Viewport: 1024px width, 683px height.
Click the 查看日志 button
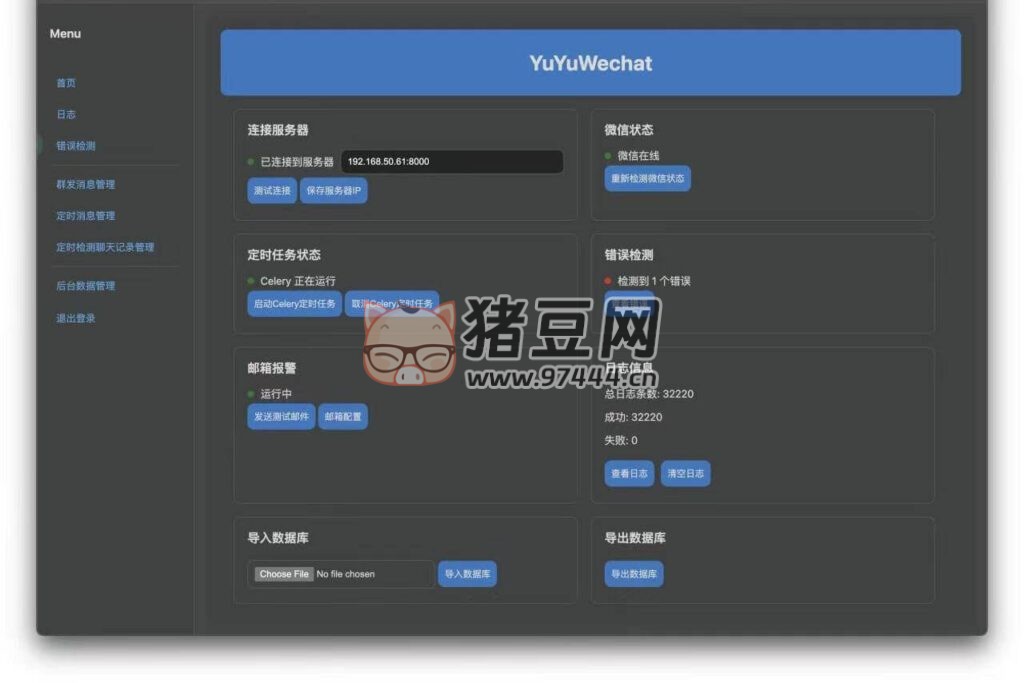630,473
